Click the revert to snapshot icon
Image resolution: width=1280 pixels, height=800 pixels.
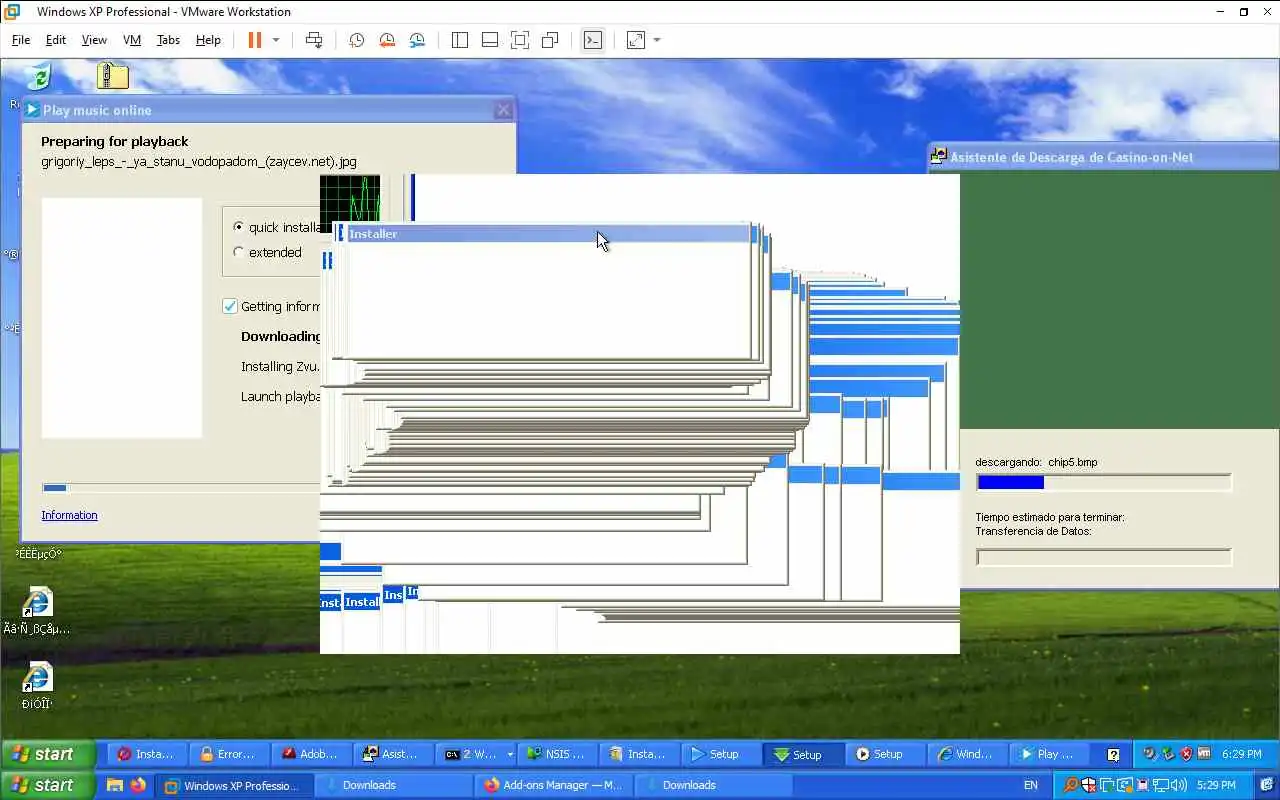tap(387, 40)
